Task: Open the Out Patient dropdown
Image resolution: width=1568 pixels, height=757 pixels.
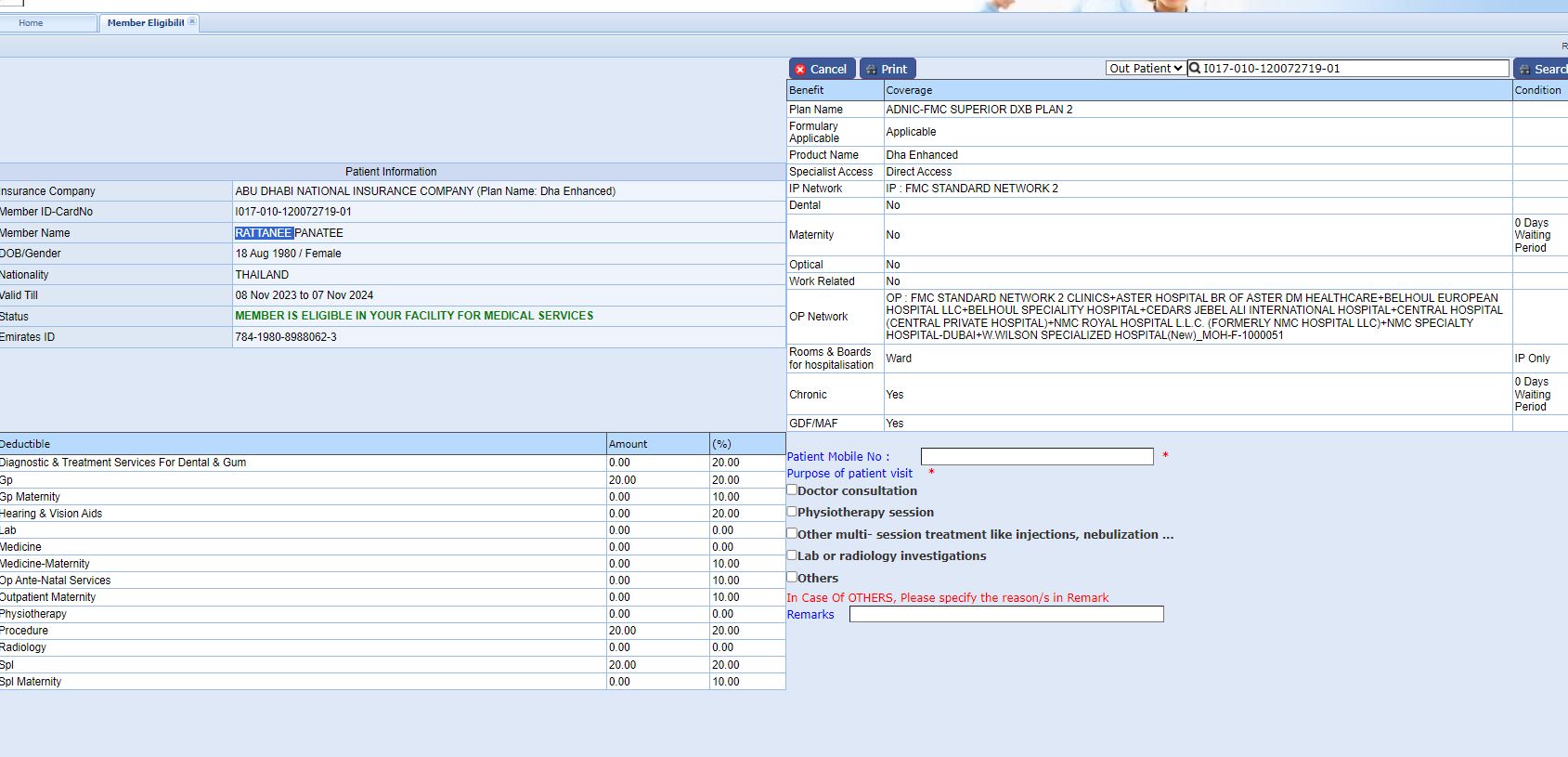Action: click(x=1146, y=68)
